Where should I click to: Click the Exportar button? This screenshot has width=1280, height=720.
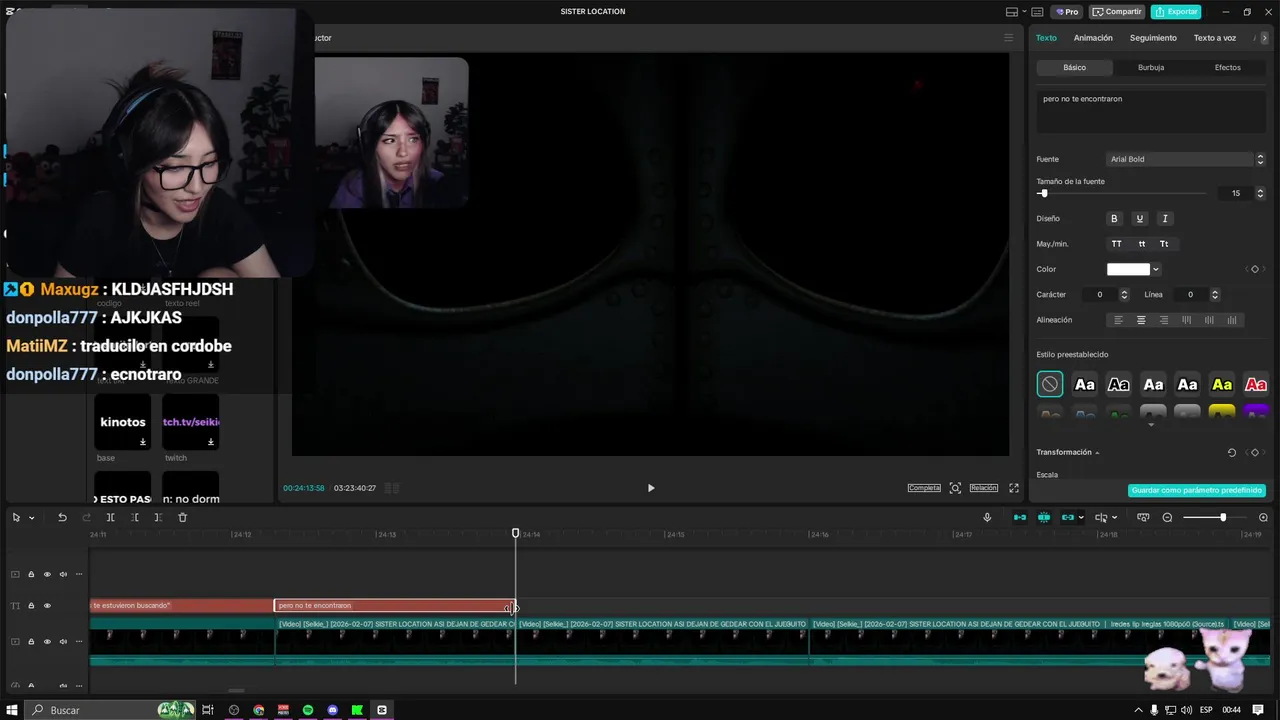[1176, 12]
